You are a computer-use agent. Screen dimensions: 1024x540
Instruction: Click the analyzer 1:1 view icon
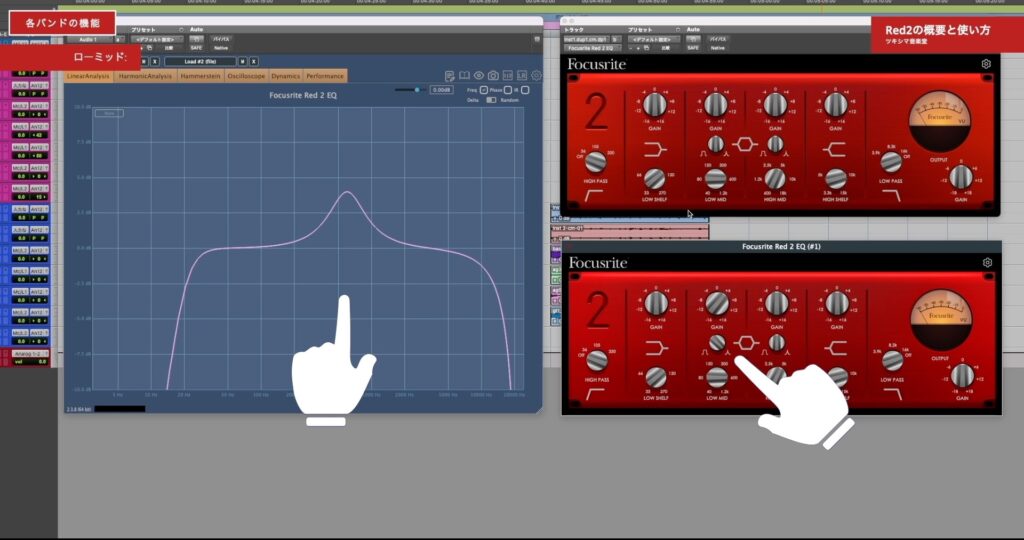click(508, 76)
